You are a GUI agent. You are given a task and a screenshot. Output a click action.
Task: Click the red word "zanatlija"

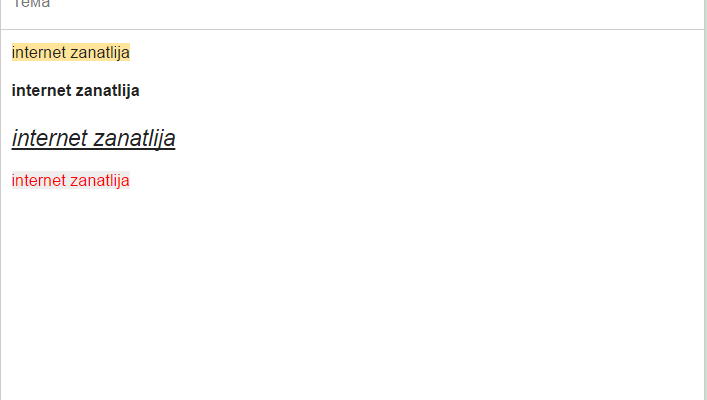(x=100, y=180)
